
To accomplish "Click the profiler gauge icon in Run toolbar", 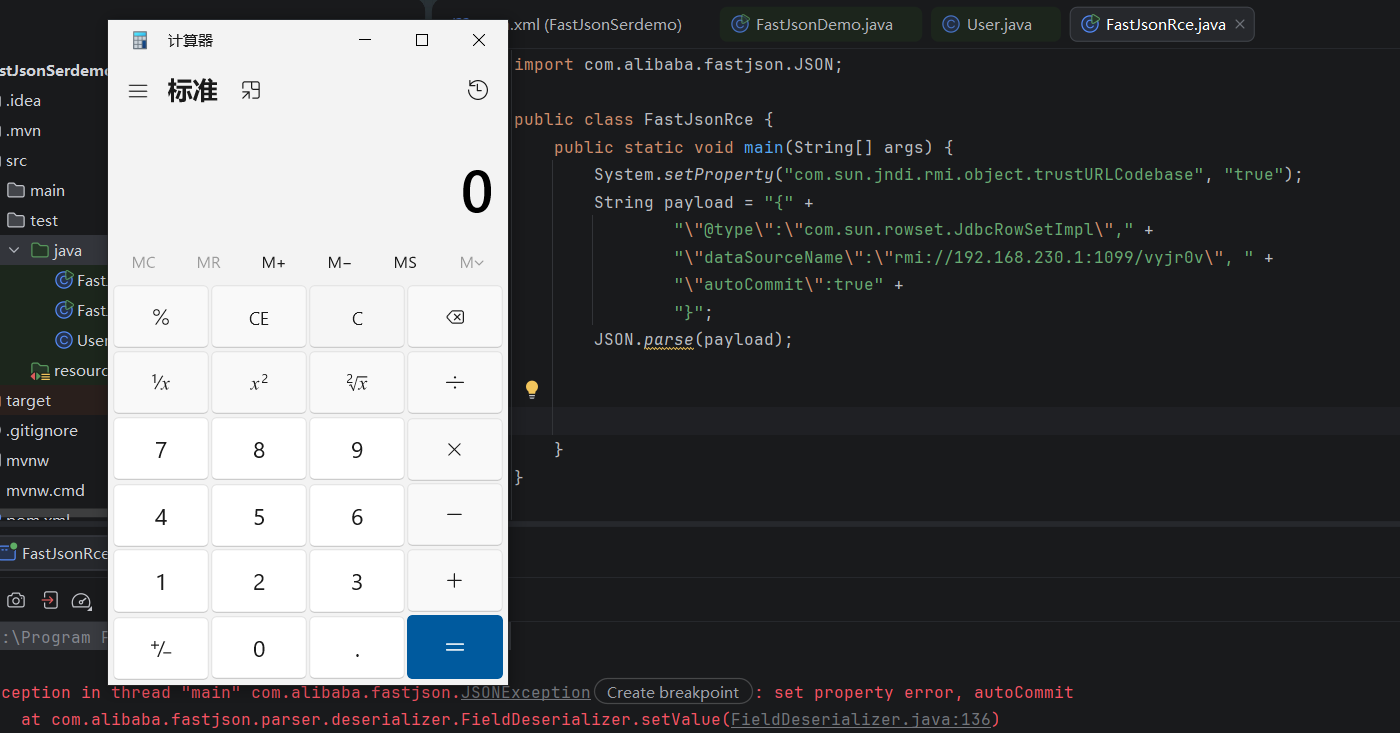I will [82, 600].
